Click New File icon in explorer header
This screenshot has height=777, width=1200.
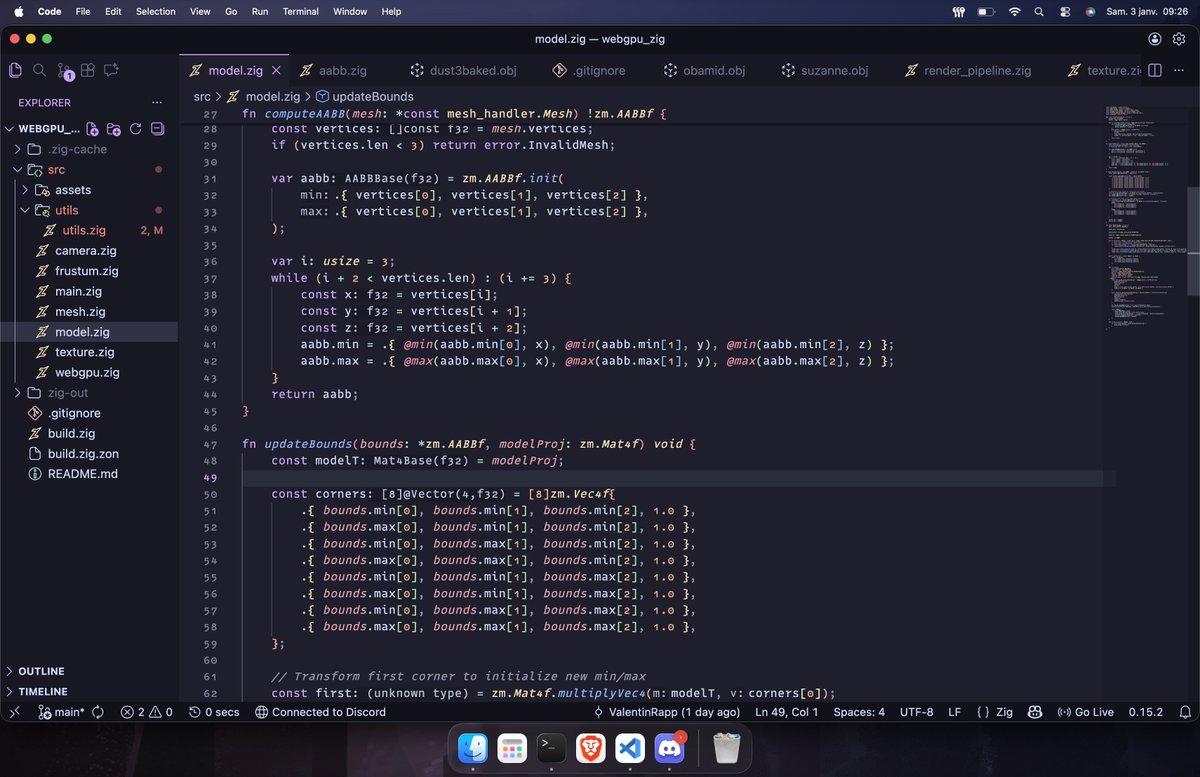[92, 129]
